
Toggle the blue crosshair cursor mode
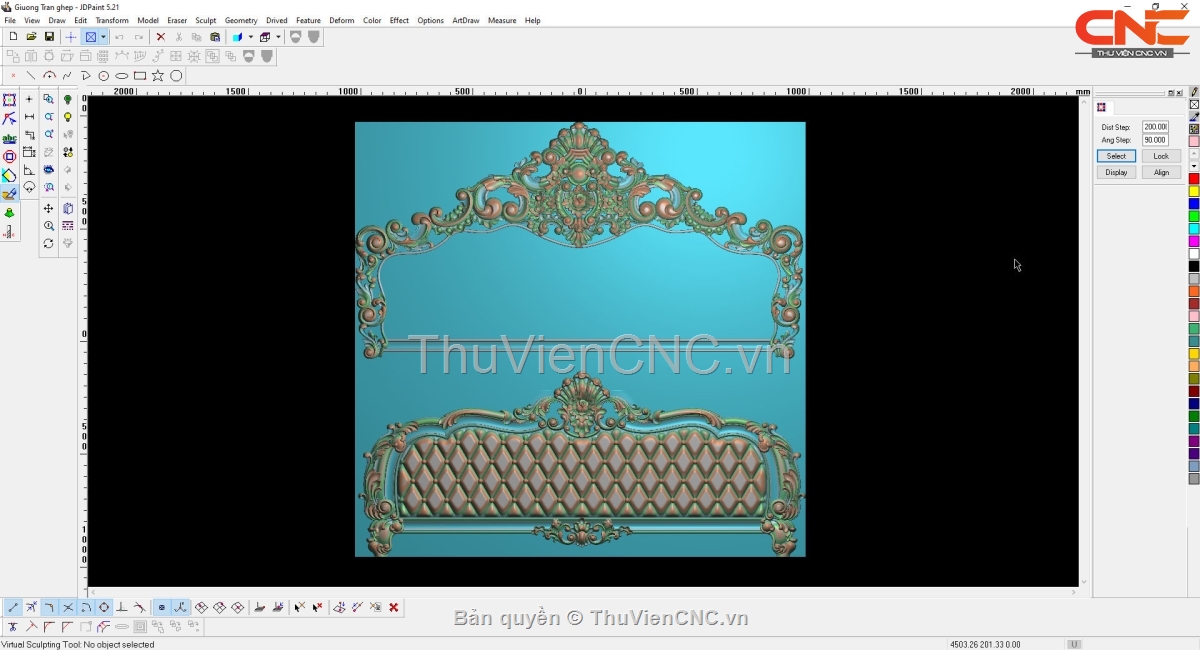(70, 37)
